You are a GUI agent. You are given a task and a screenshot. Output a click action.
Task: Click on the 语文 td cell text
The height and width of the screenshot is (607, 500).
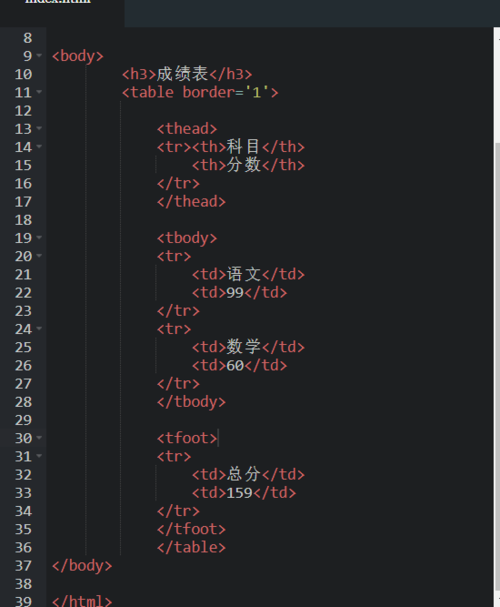pyautogui.click(x=243, y=274)
